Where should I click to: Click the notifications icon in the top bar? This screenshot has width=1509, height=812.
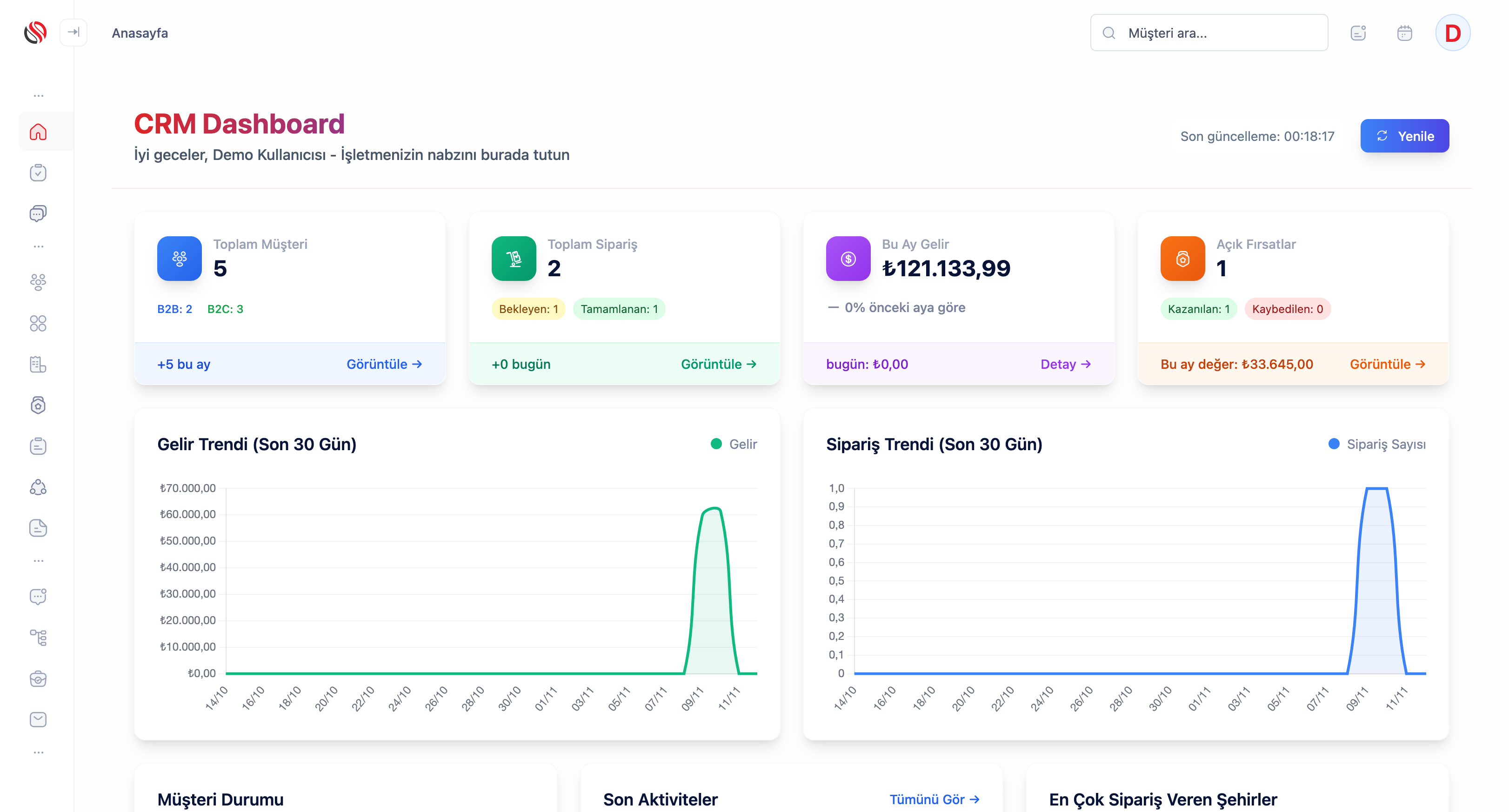tap(1358, 33)
